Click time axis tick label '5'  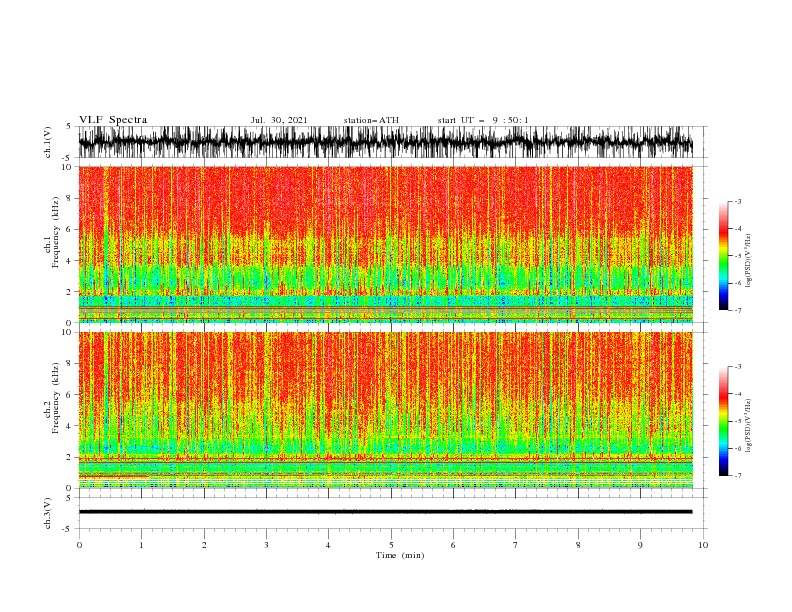click(391, 545)
